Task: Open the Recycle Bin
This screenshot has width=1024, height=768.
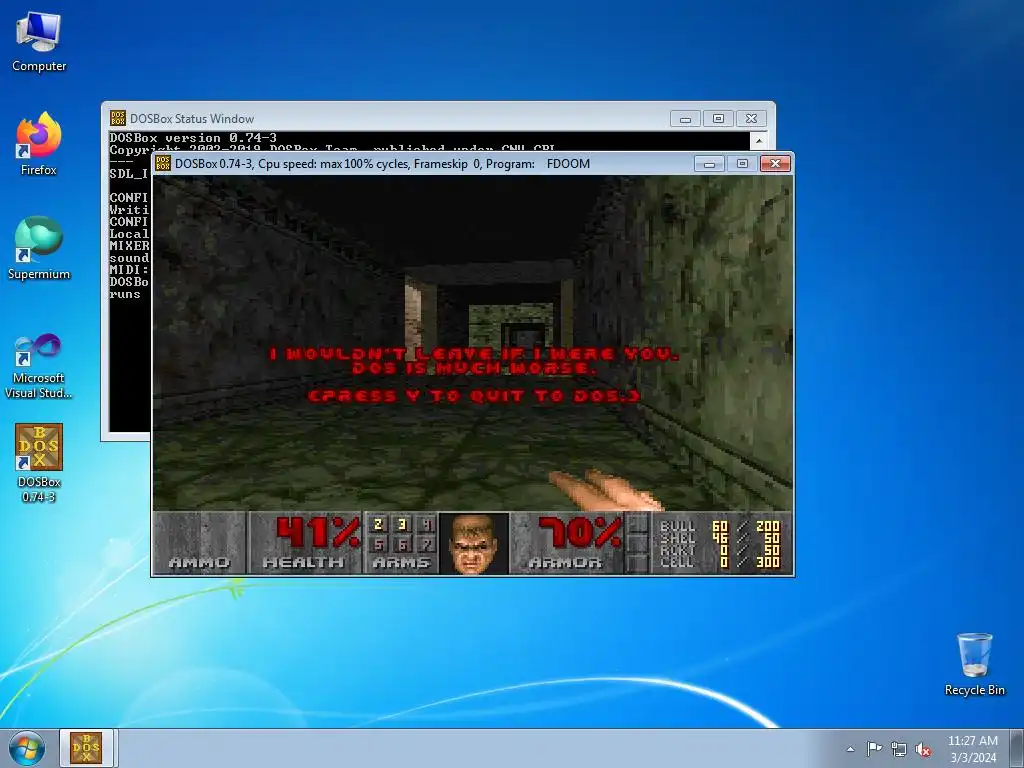Action: coord(974,664)
